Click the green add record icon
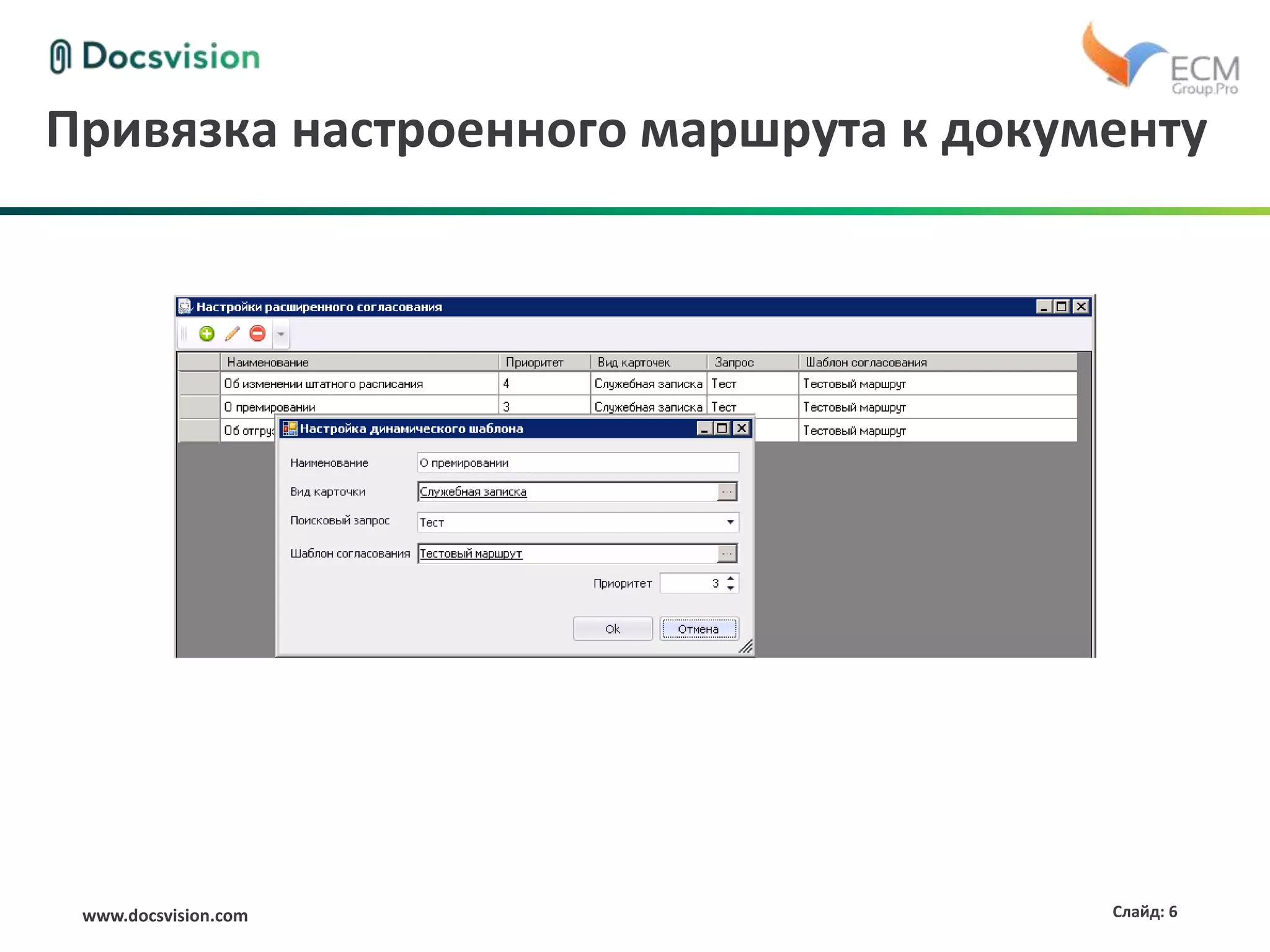 (x=206, y=334)
